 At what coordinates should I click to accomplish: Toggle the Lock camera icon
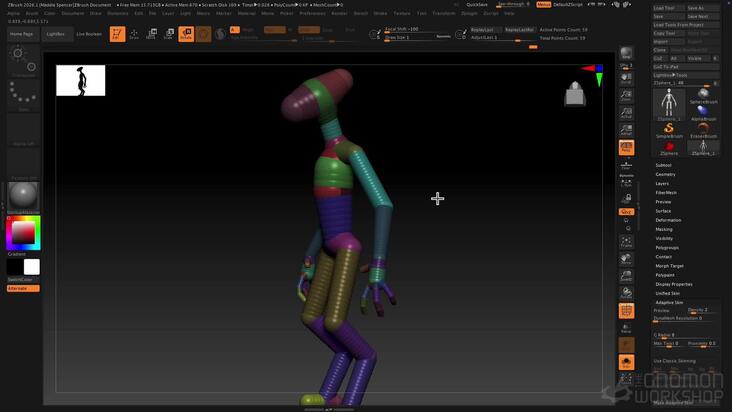[x=626, y=200]
